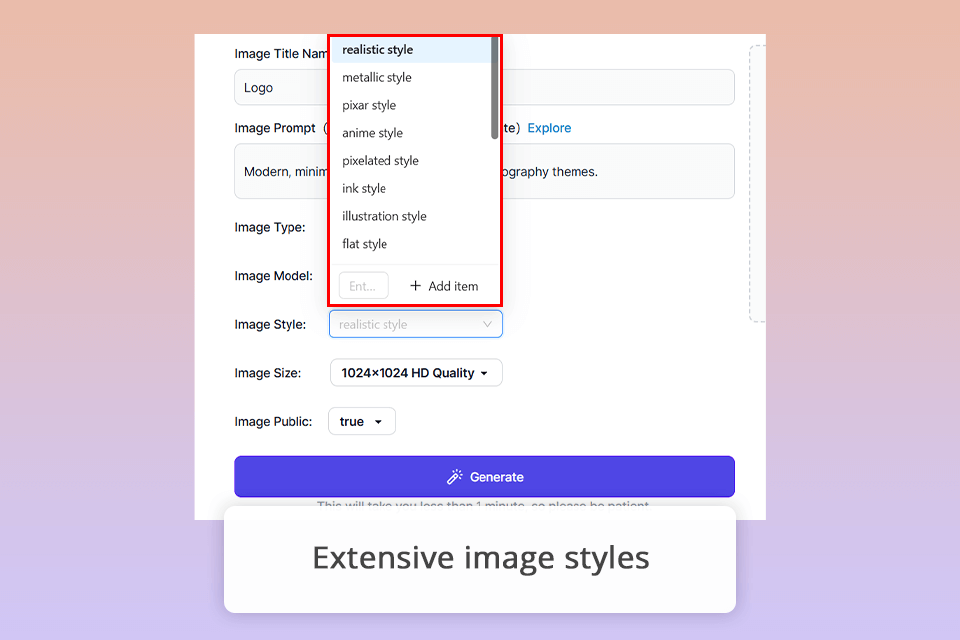The height and width of the screenshot is (640, 960).
Task: Choose metallic style option
Action: tap(411, 77)
